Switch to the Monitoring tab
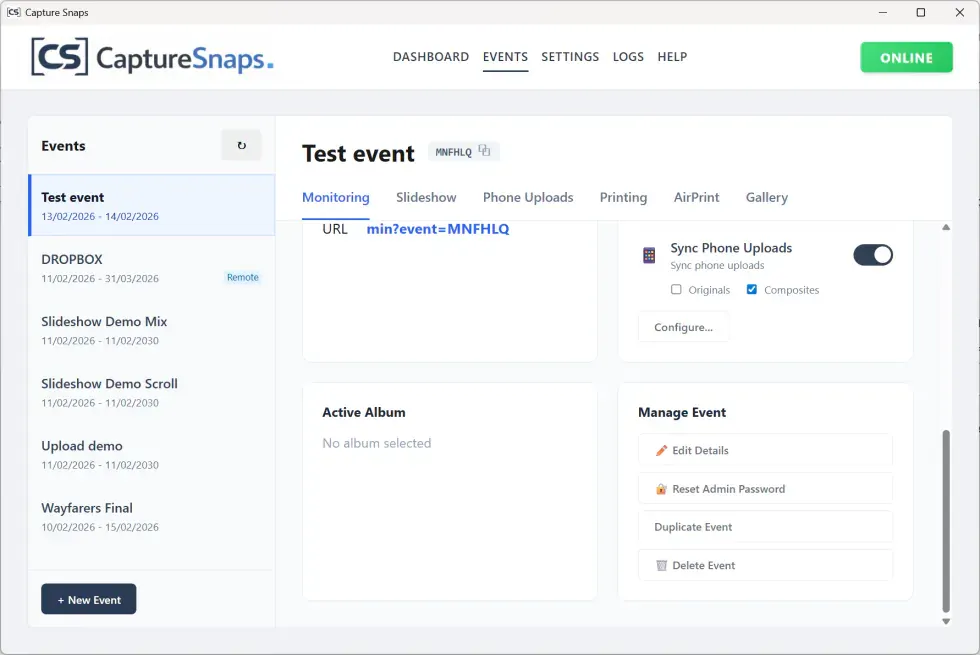Viewport: 980px width, 655px height. click(x=336, y=198)
